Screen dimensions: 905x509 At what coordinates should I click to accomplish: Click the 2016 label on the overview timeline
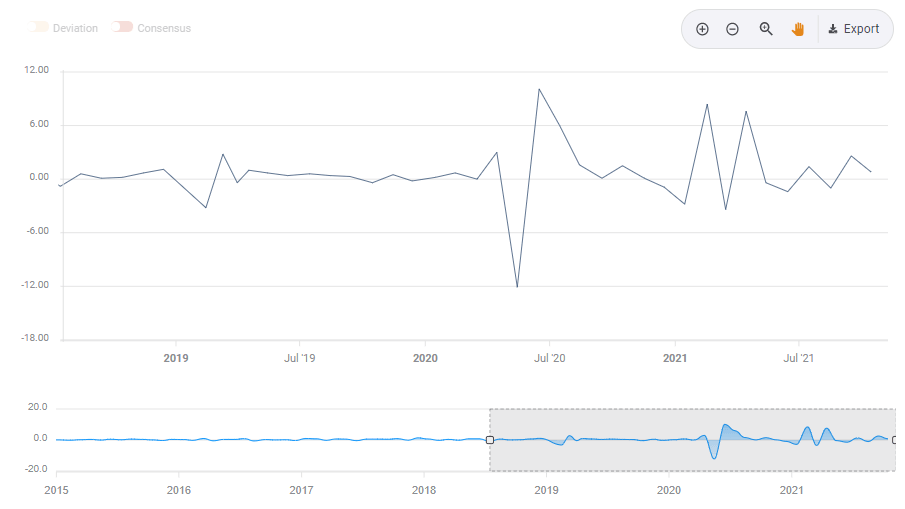[x=179, y=490]
